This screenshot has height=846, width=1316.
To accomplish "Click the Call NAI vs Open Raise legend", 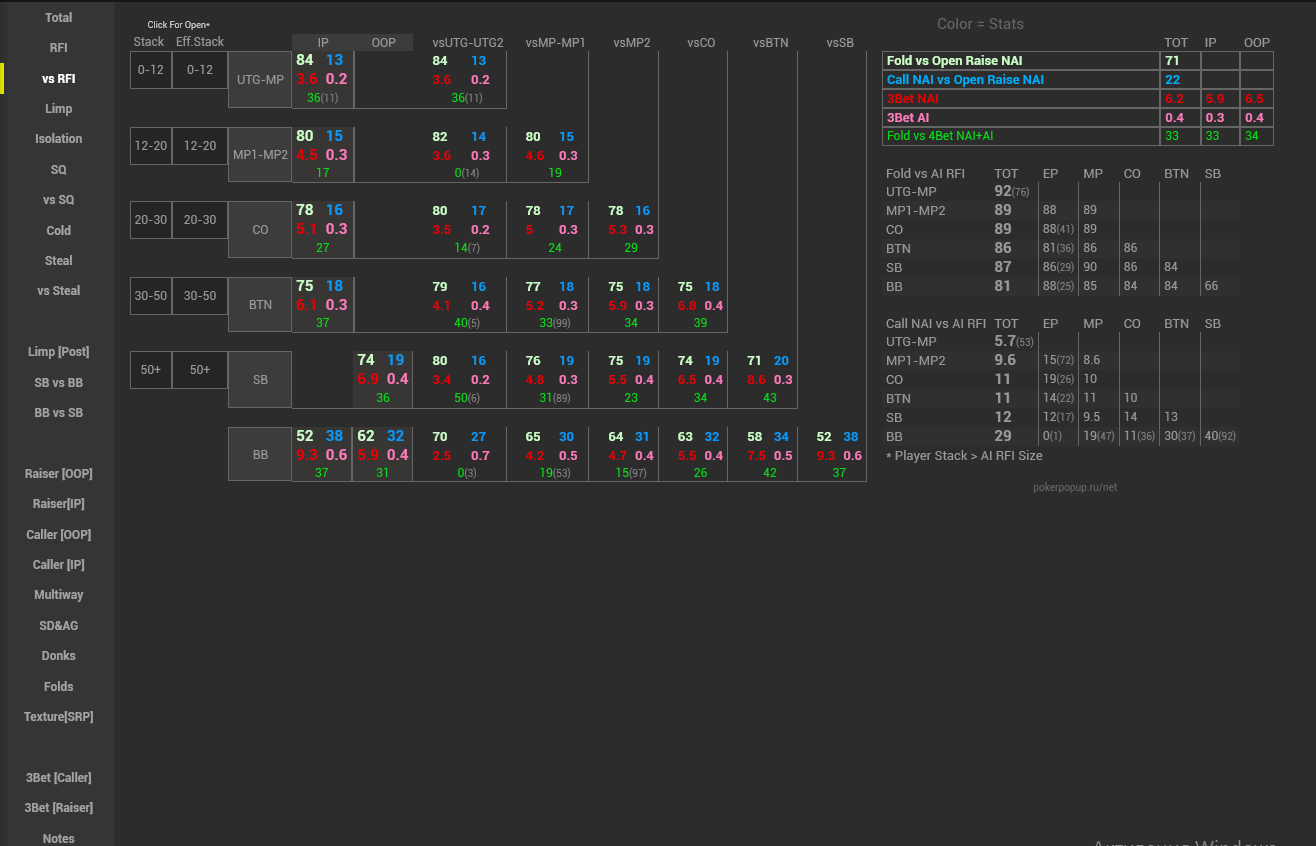I will coord(1020,79).
